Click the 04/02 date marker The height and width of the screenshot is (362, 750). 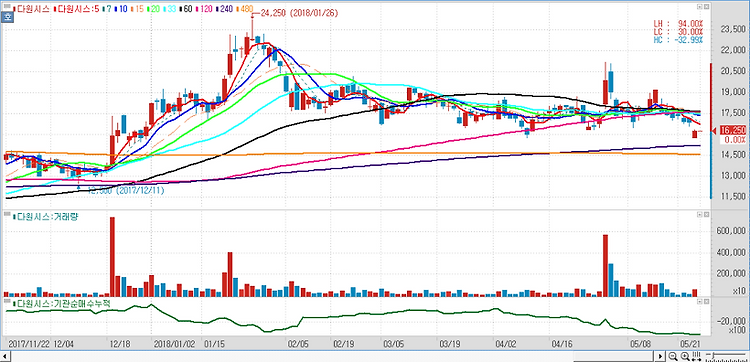click(x=506, y=344)
